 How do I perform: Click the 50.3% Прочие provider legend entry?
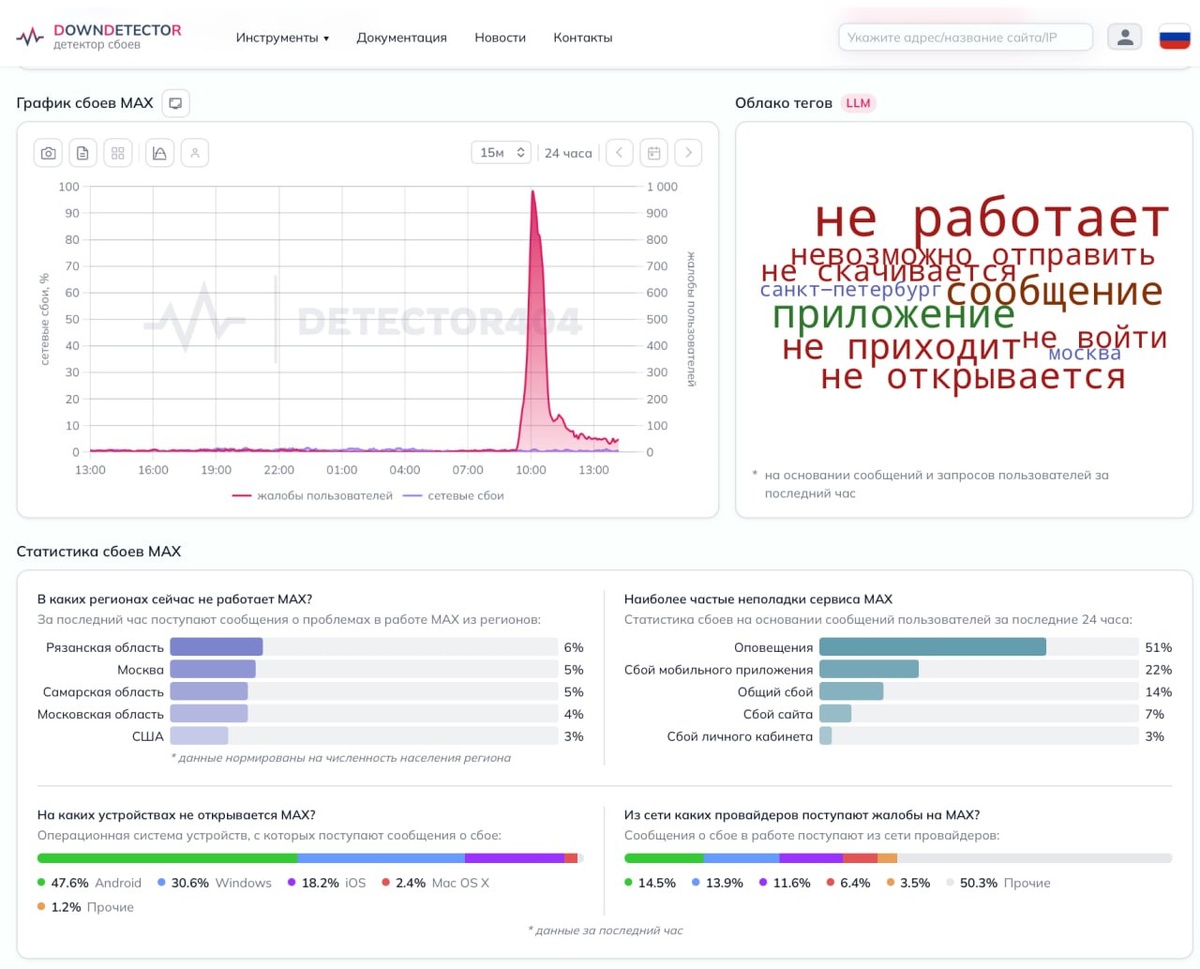pos(998,883)
